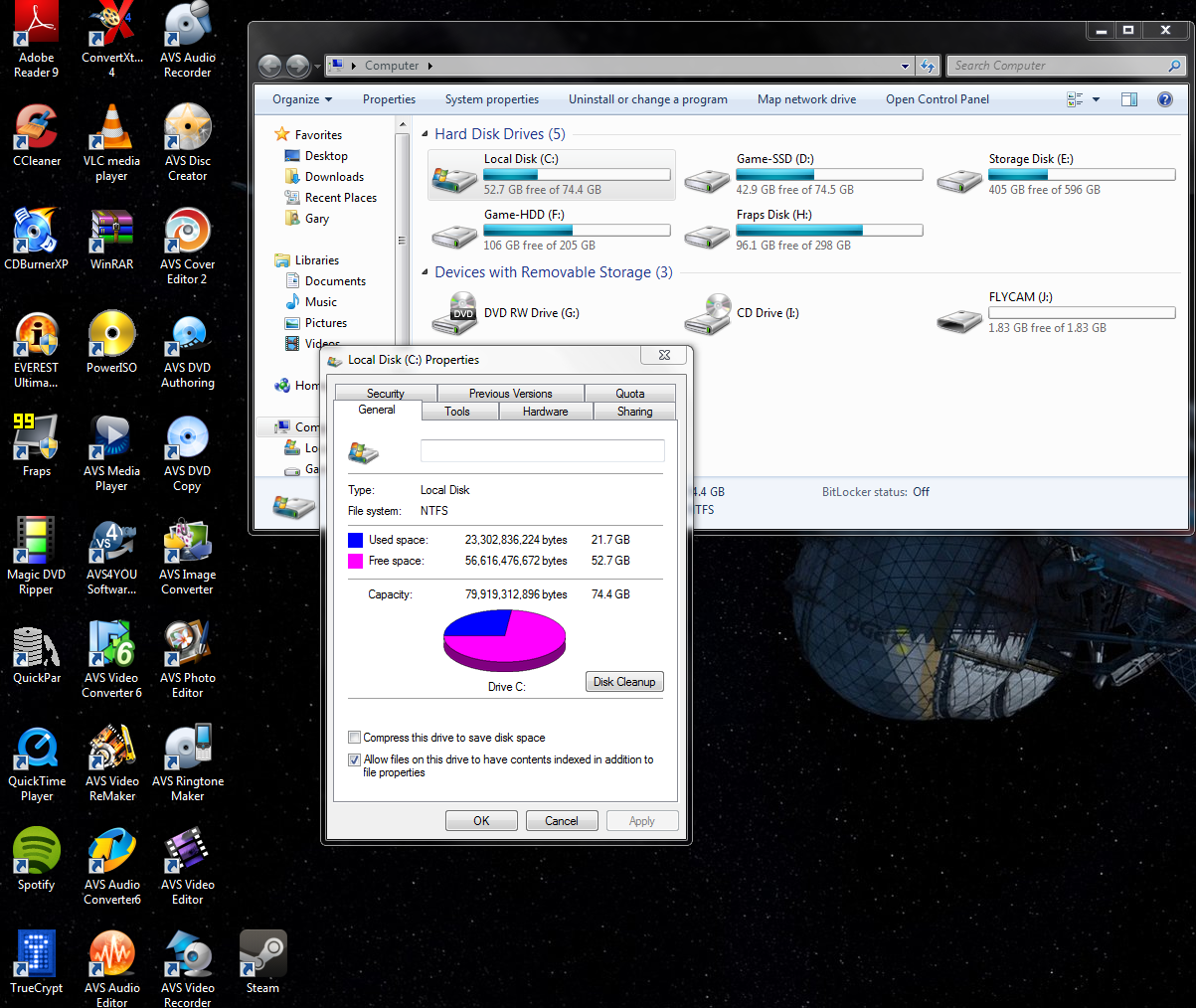Viewport: 1196px width, 1008px height.
Task: Start CCleaner
Action: coord(36,129)
